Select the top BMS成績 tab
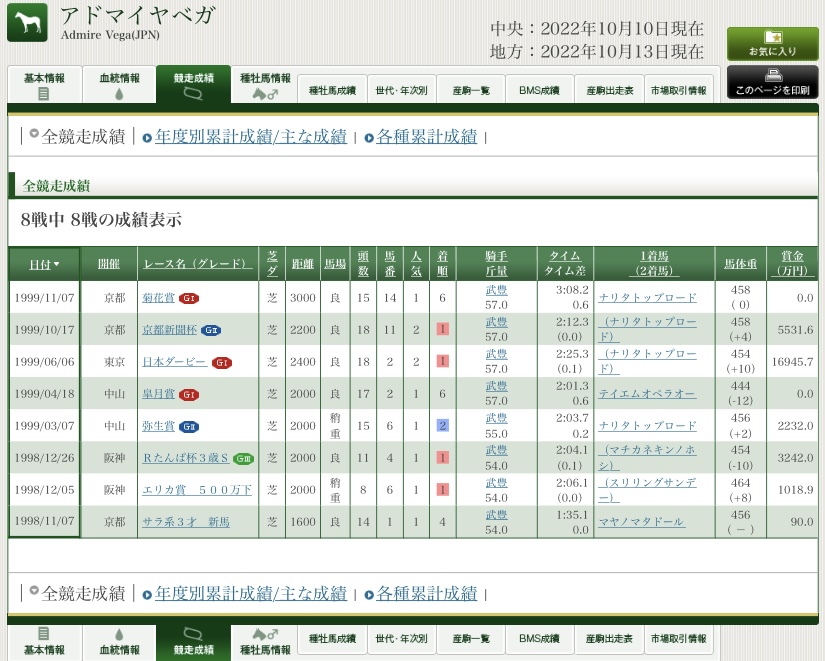Viewport: 825px width, 661px height. tap(539, 90)
